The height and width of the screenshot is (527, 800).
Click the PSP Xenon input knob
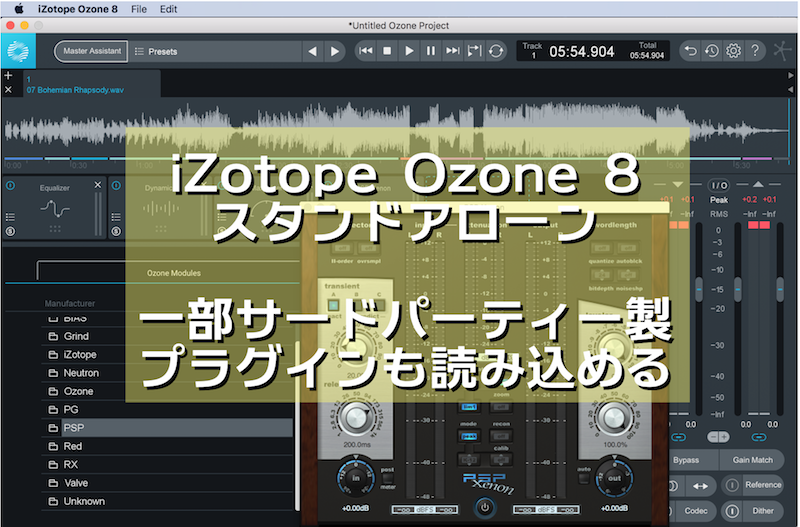(356, 478)
